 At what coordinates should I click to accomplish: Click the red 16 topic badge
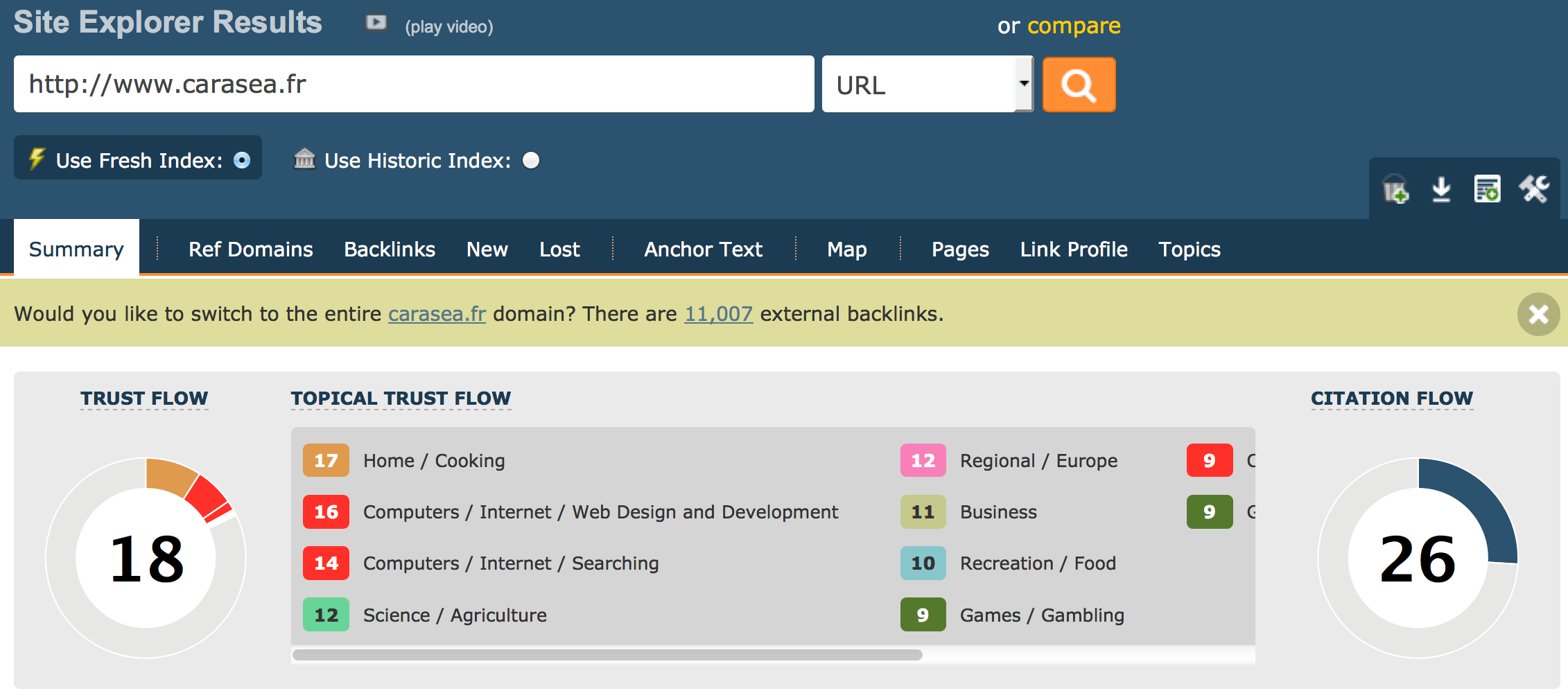tap(326, 511)
